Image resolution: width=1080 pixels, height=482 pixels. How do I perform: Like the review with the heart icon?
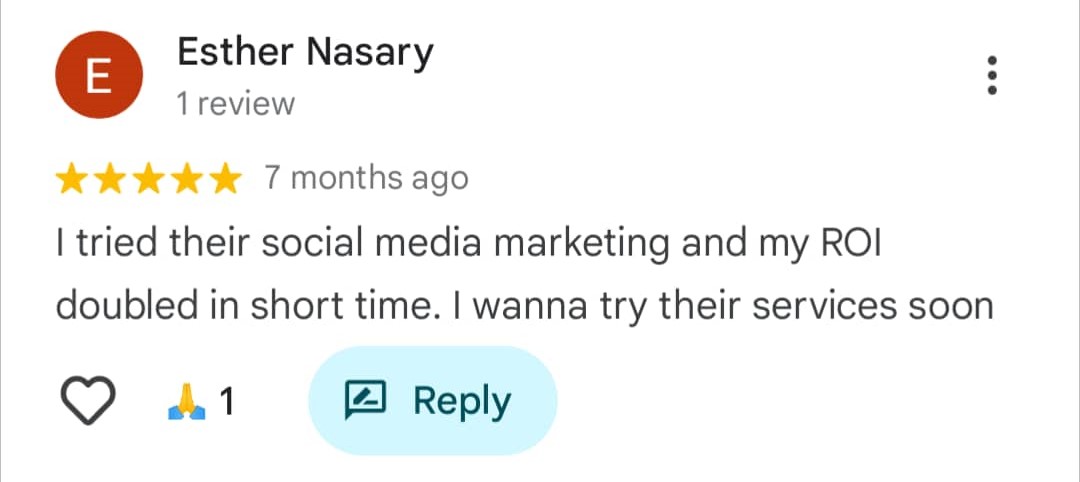pyautogui.click(x=92, y=402)
